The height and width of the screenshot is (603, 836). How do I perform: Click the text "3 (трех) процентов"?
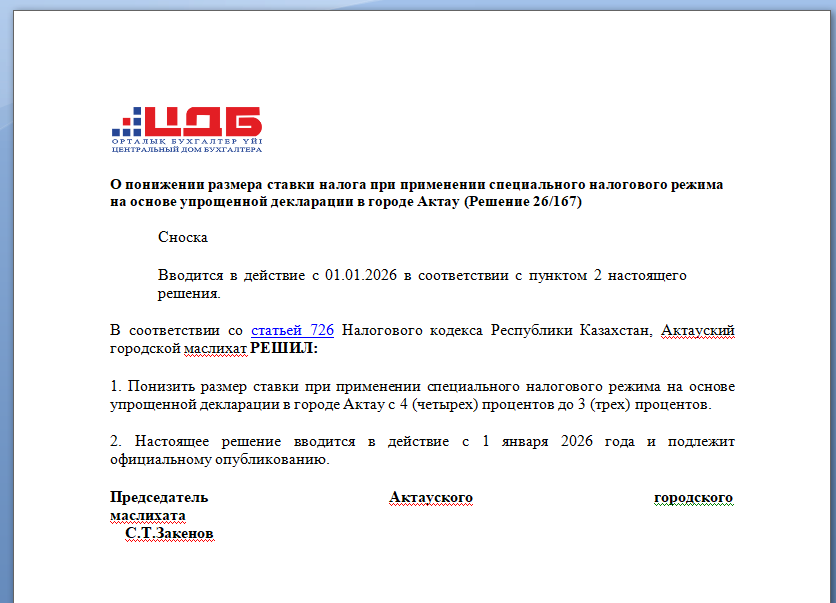[644, 405]
